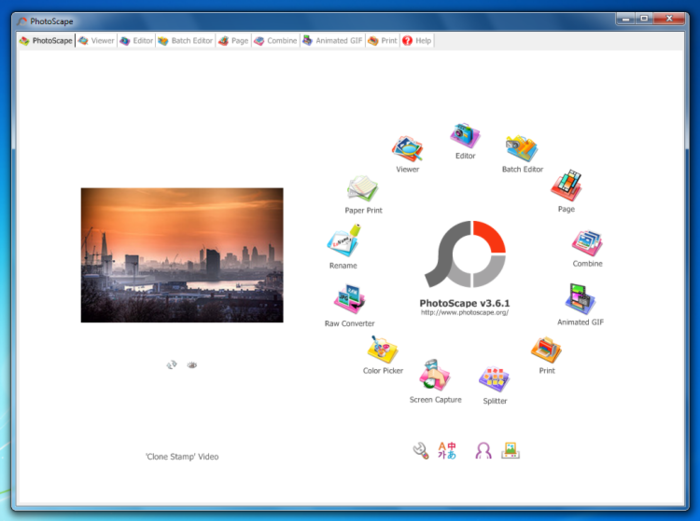The image size is (700, 521).
Task: Minimize the PhotoScape window
Action: 626,19
